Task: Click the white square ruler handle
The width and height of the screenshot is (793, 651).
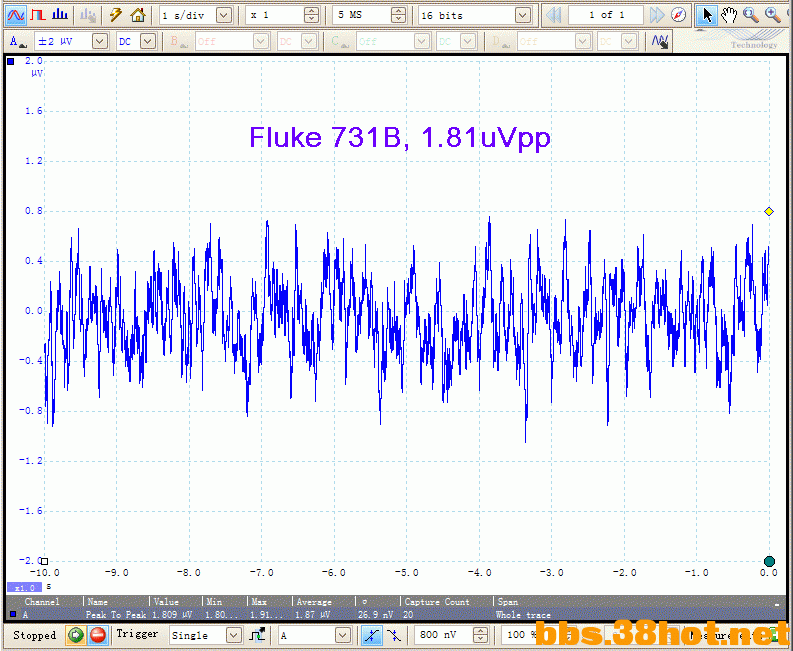Action: 45,561
